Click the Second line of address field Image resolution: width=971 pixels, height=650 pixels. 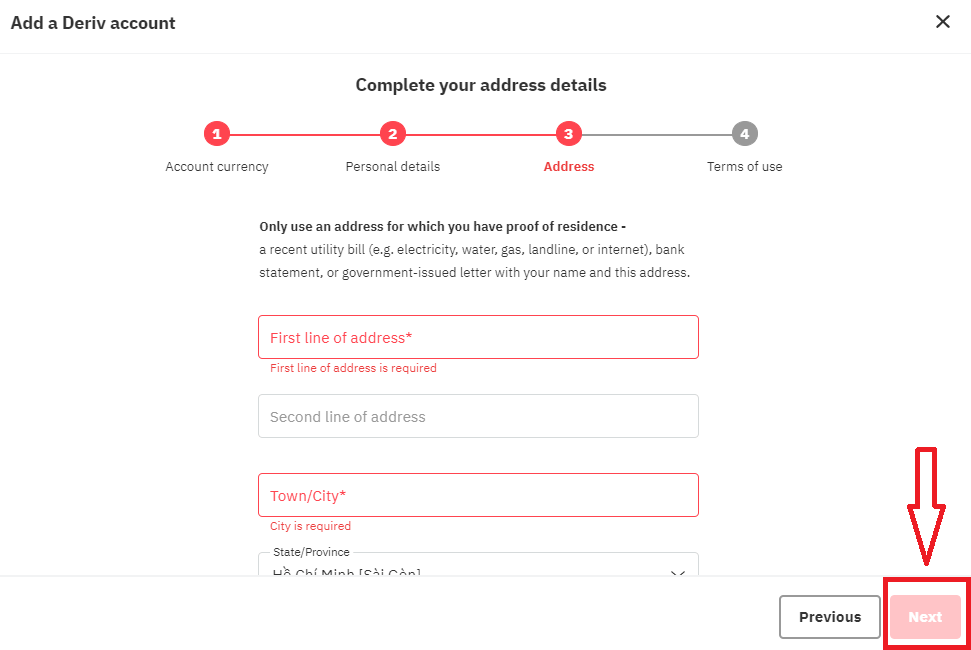[478, 416]
